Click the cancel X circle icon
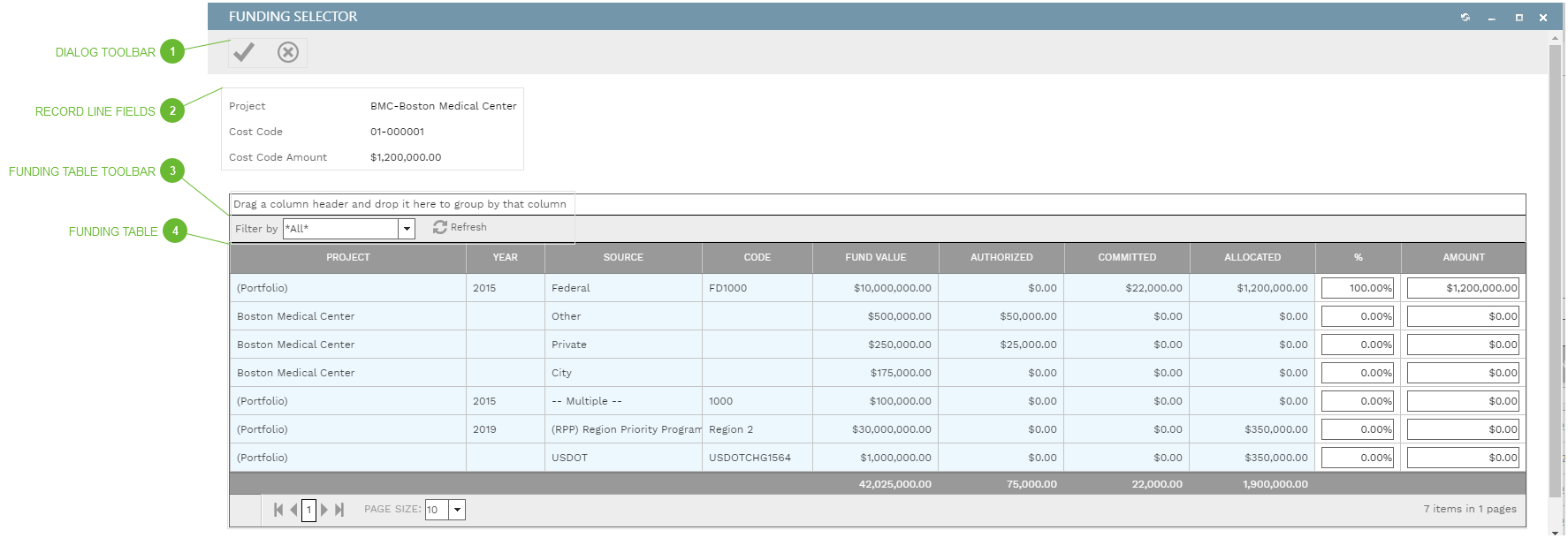Screen dimensions: 1568x538 click(288, 52)
